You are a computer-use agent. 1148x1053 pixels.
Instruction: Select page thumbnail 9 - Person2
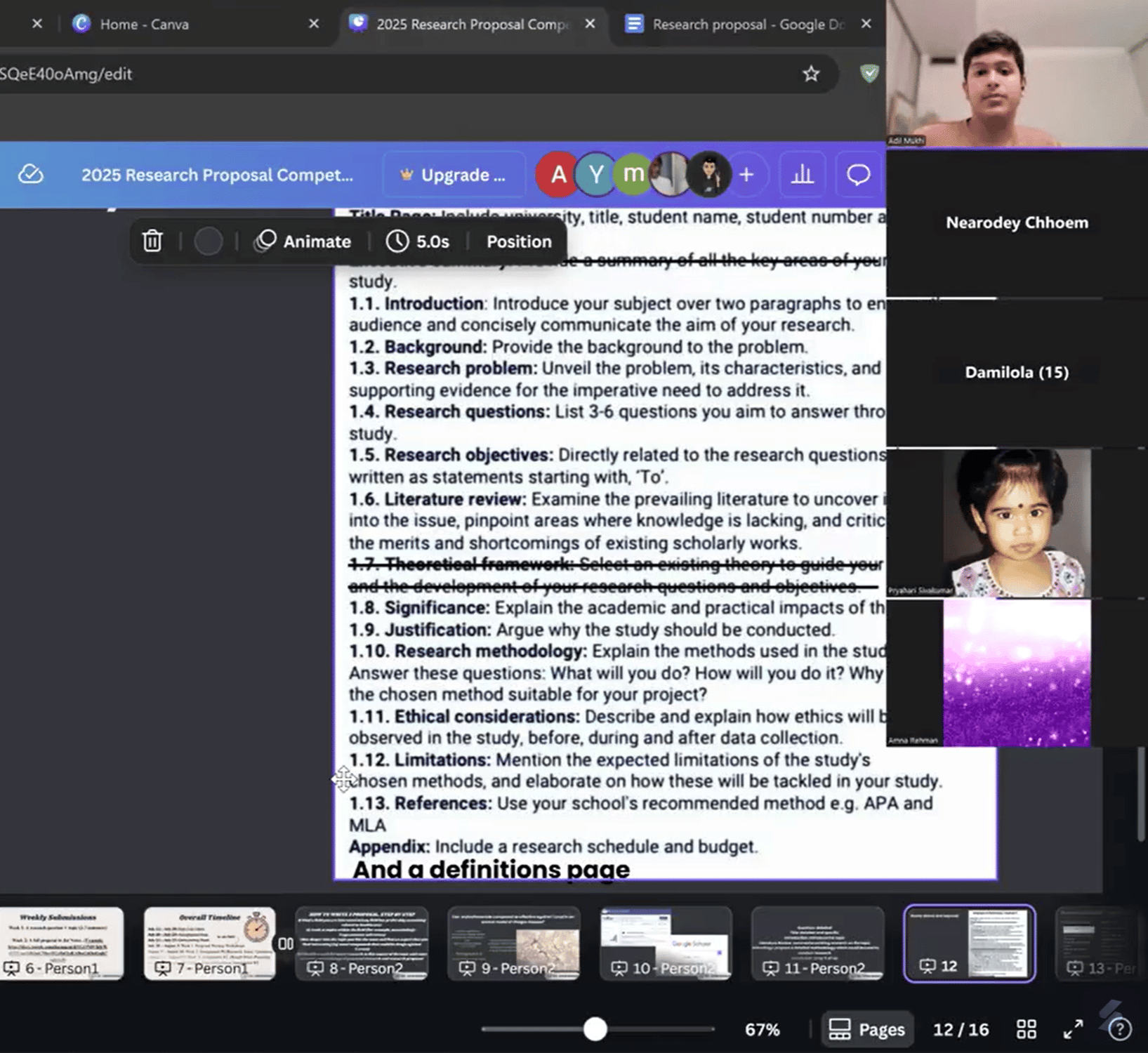[x=513, y=943]
